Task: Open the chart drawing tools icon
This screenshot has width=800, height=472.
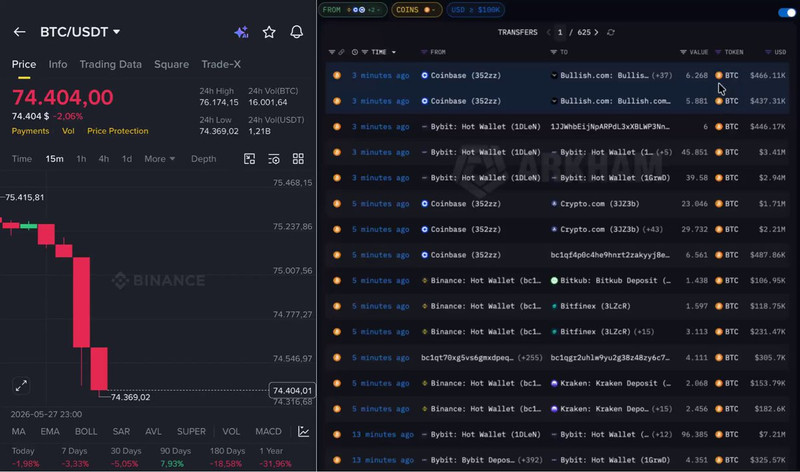Action: (249, 159)
